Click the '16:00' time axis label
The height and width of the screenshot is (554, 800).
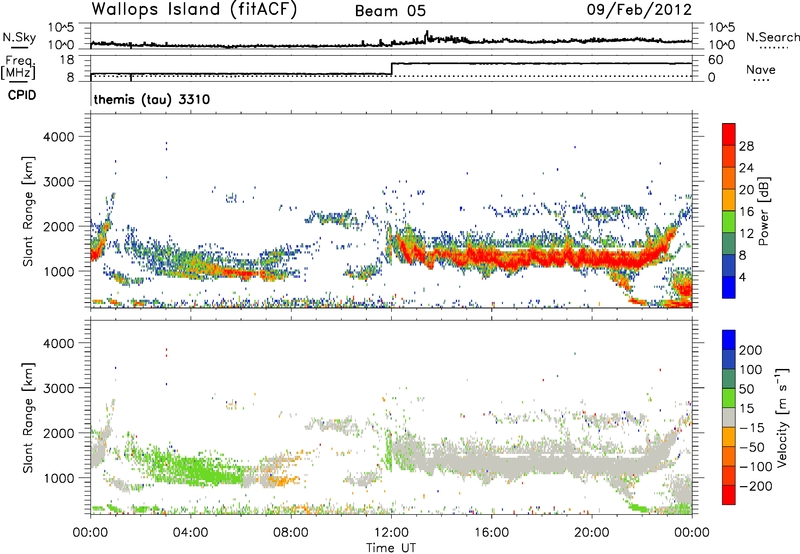tap(491, 533)
